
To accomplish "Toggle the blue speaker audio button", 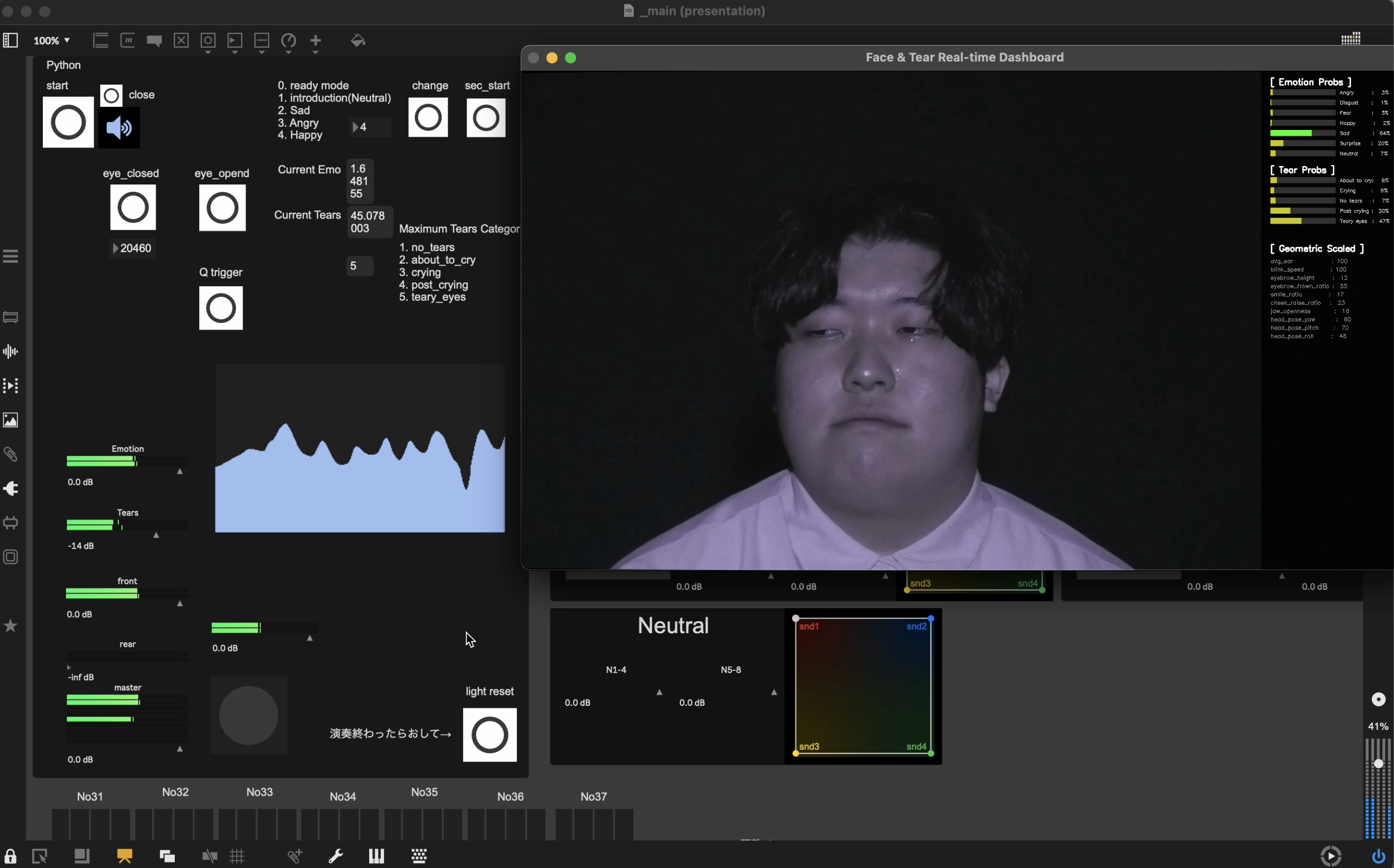I will pos(119,128).
